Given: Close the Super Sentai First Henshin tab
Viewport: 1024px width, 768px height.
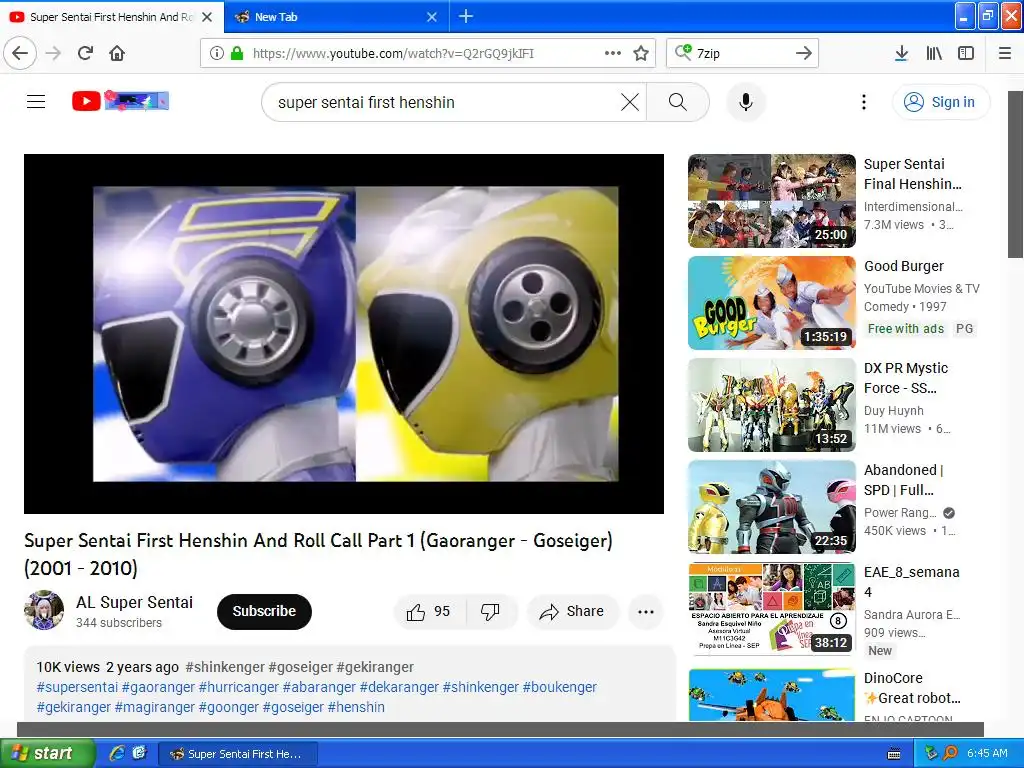Looking at the screenshot, I should 207,17.
